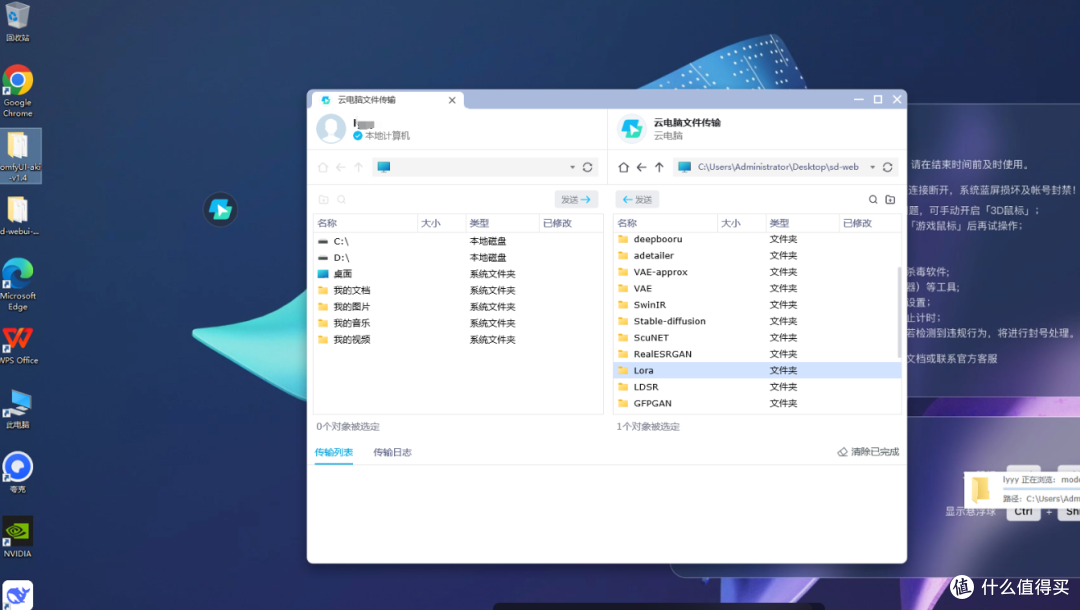Expand cloud PC path dropdown arrow

[x=873, y=167]
